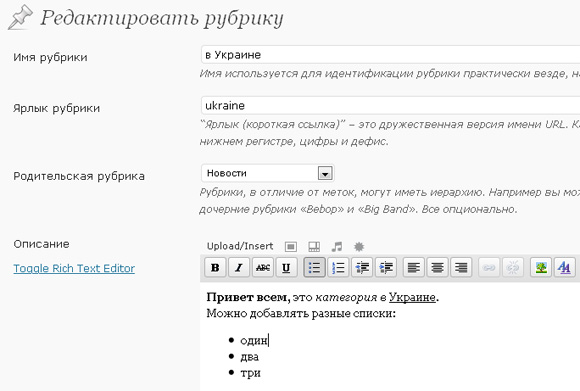The height and width of the screenshot is (391, 580).
Task: Click the underlined word Украине in editor
Action: point(412,297)
